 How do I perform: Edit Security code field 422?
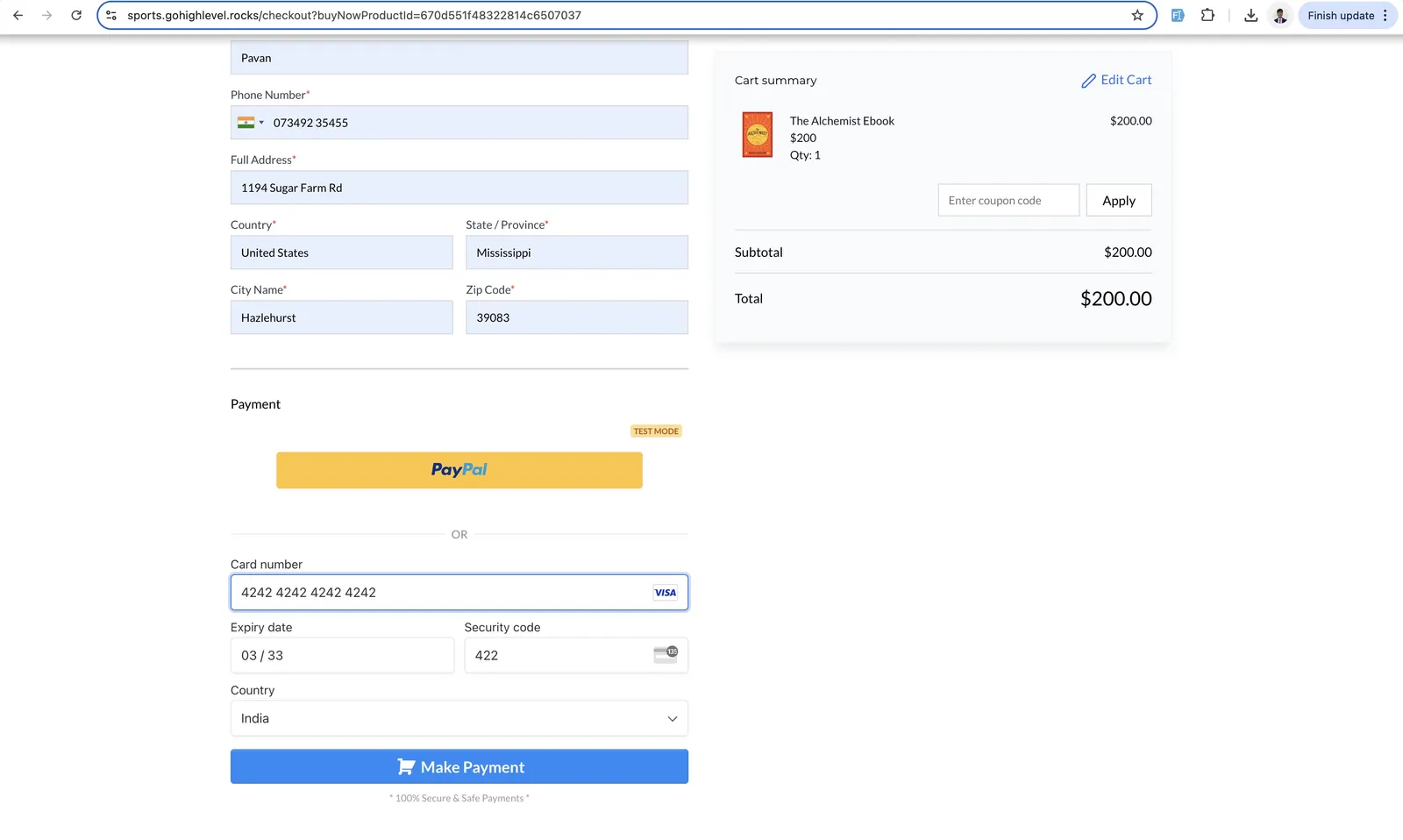coord(576,655)
